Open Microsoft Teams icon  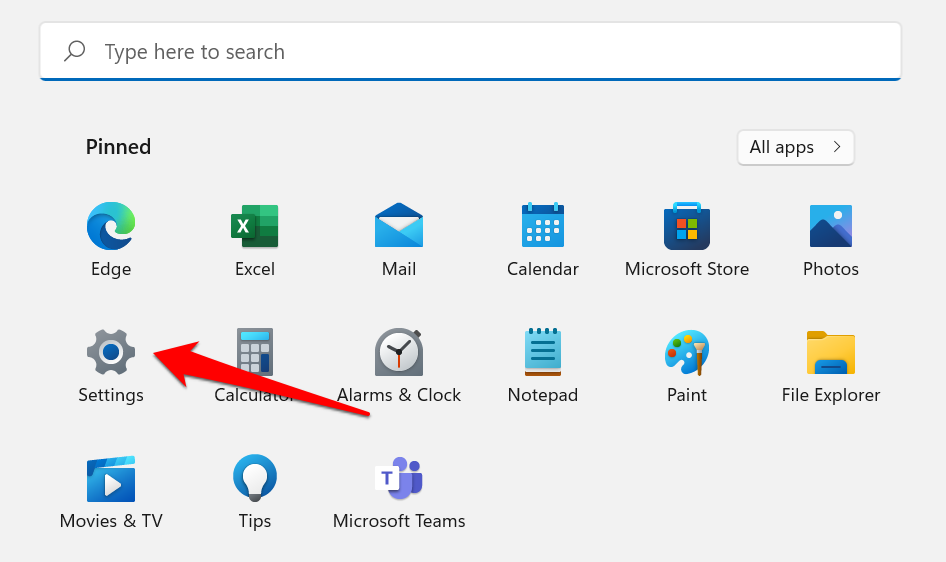click(399, 479)
